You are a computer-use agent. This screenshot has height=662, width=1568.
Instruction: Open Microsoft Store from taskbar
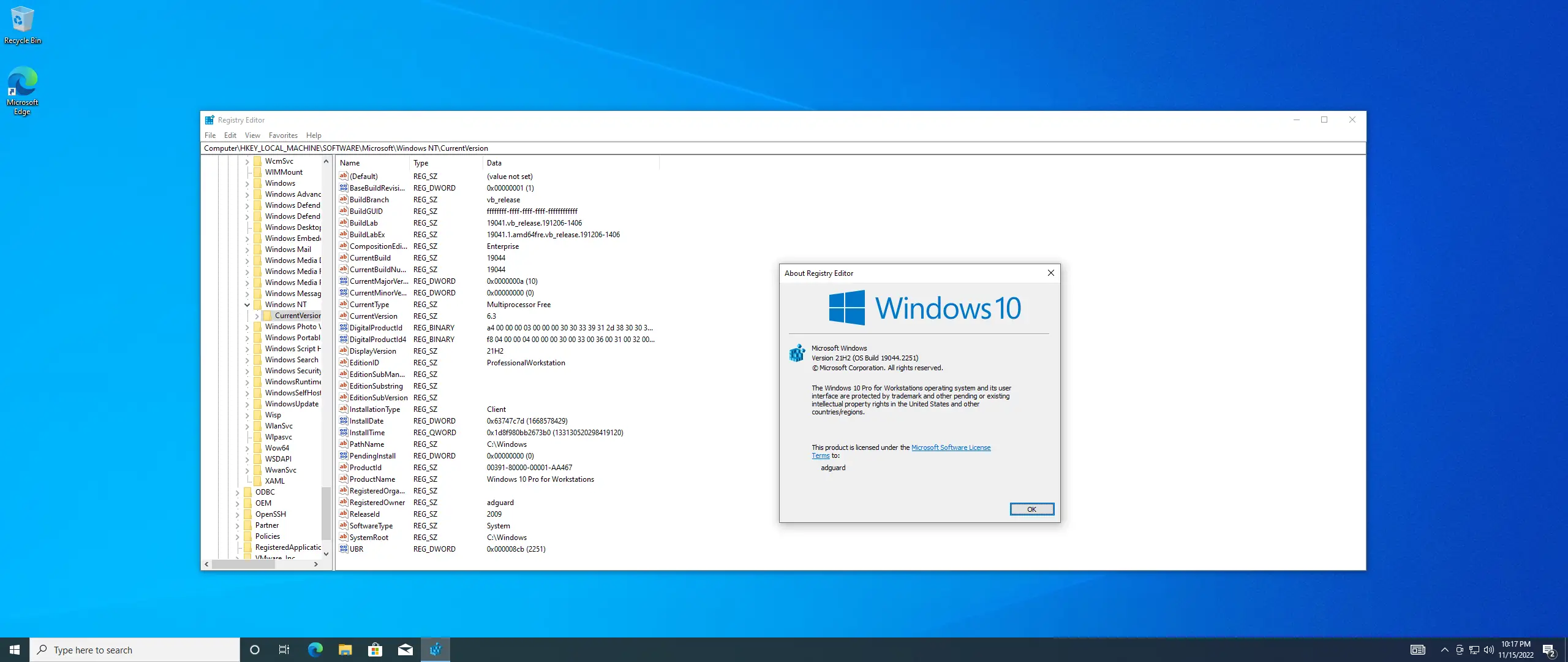tap(375, 650)
